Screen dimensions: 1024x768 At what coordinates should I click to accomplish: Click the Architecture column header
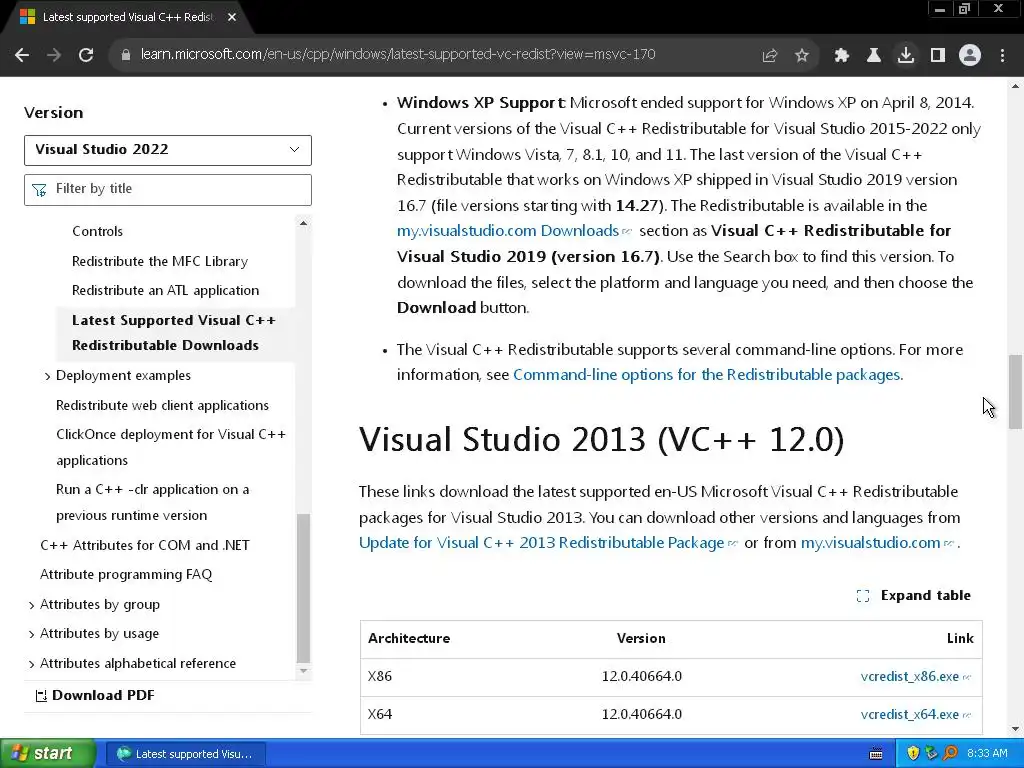point(409,639)
